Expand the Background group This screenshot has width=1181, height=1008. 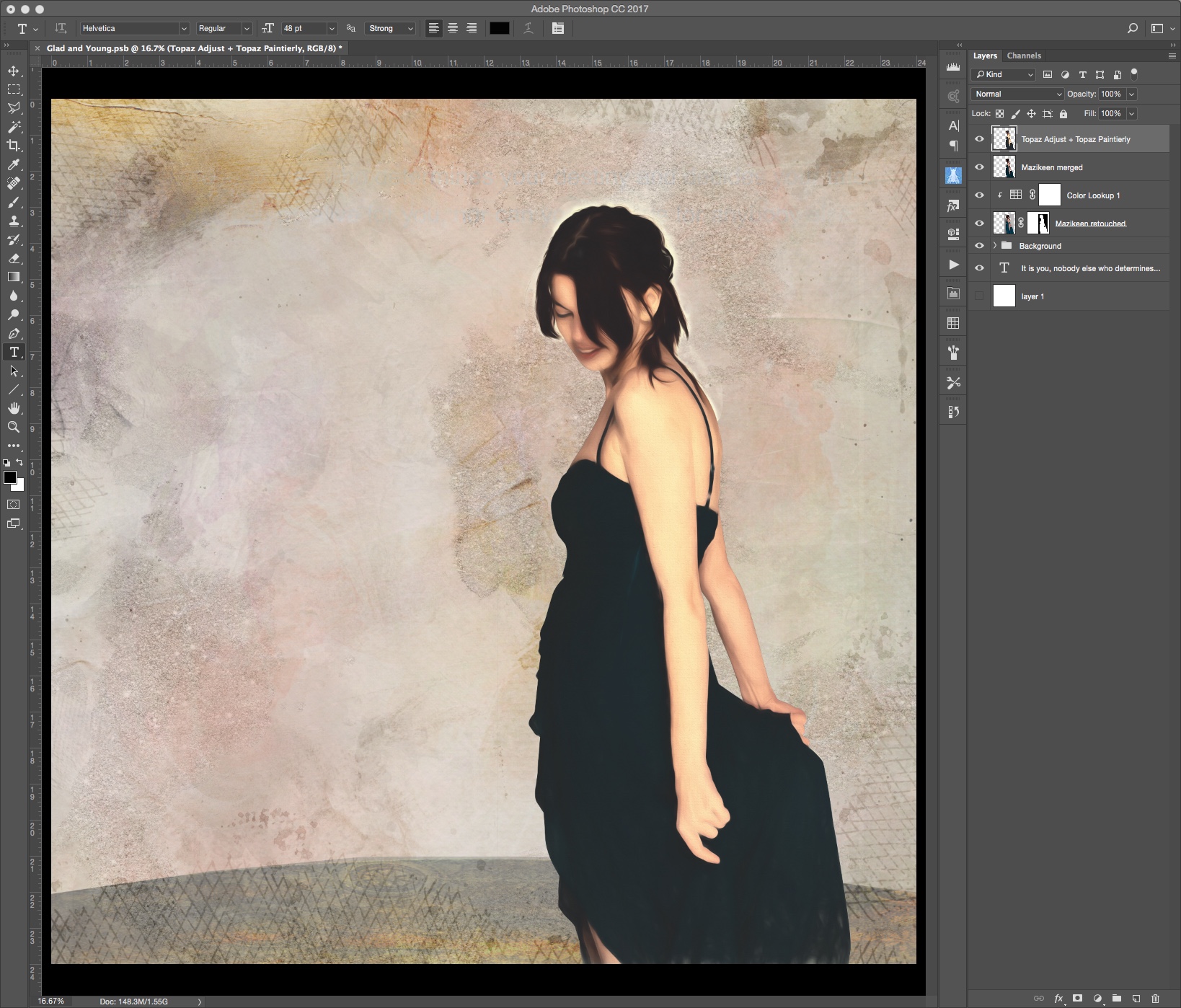994,245
